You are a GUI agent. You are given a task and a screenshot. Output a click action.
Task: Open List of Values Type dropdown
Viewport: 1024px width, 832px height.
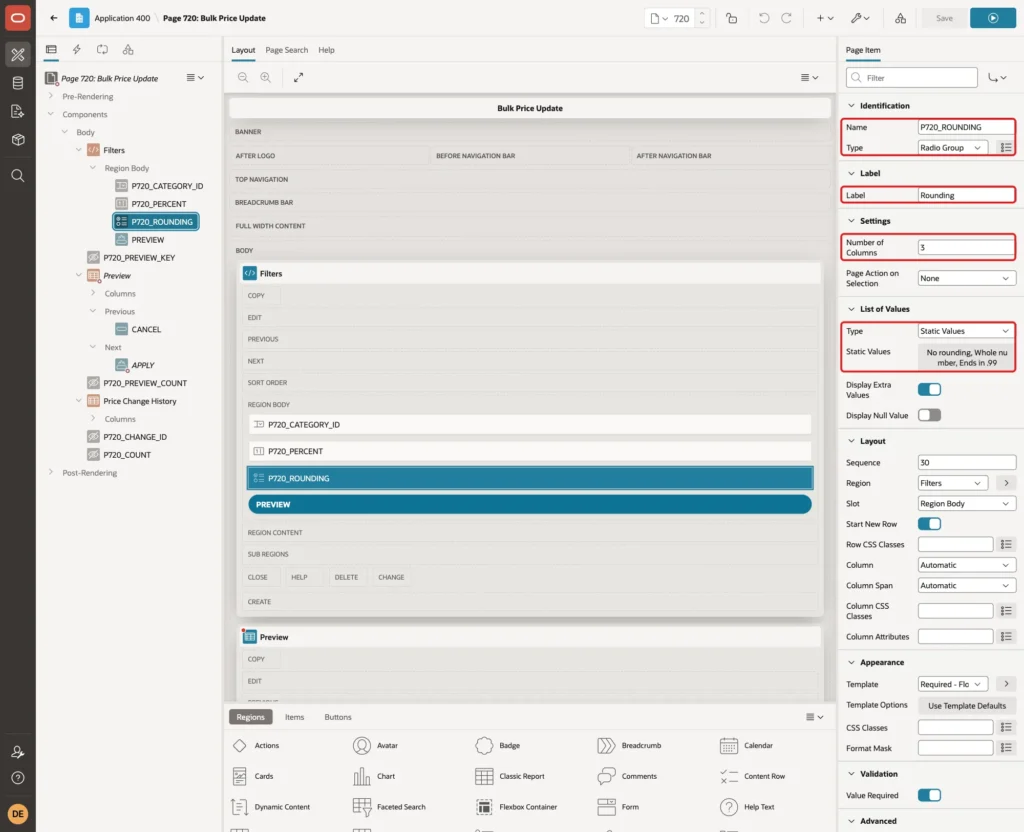tap(967, 331)
